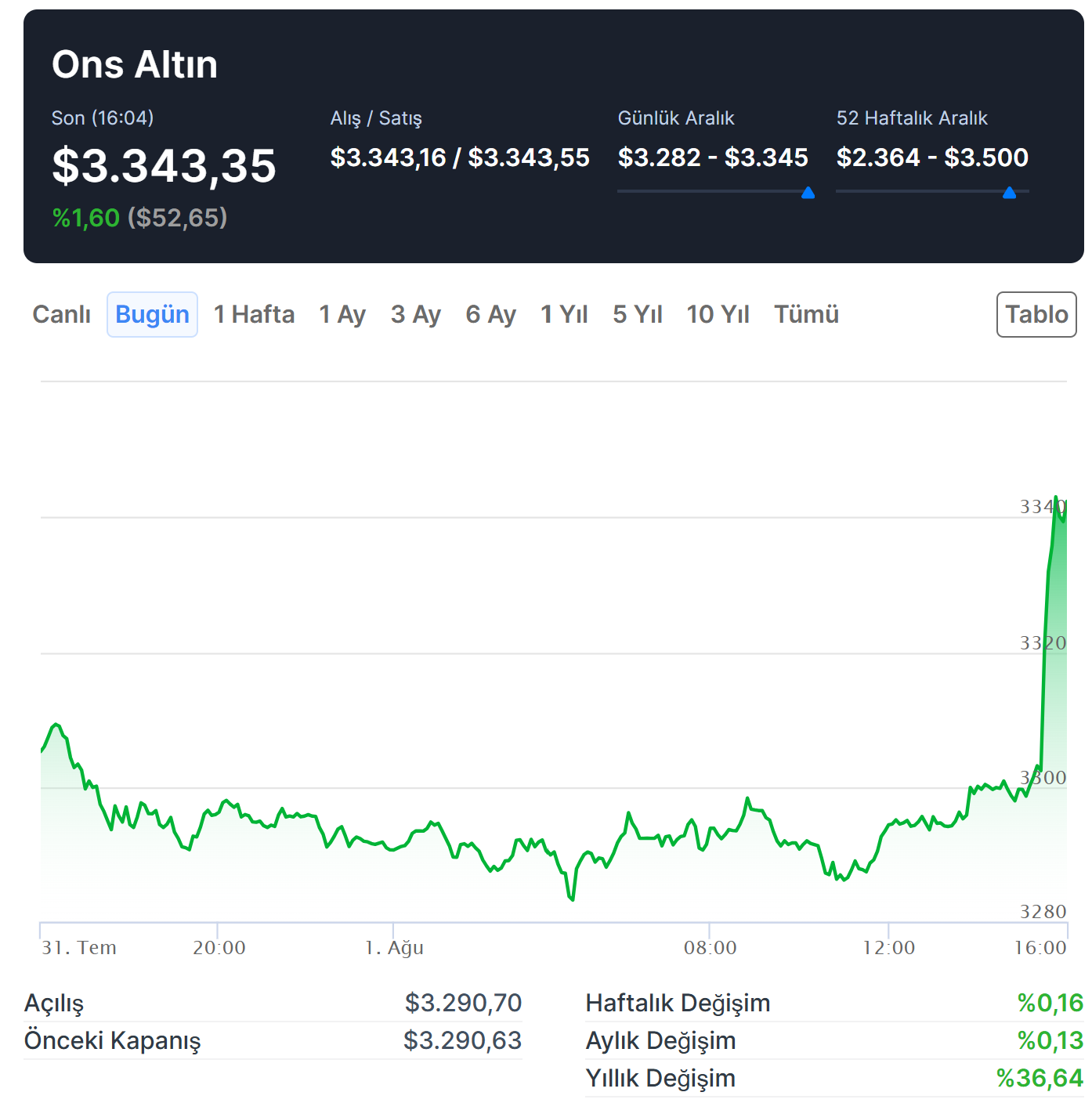The height and width of the screenshot is (1103, 1092).
Task: Select the 5 Yıl chart range
Action: click(x=637, y=314)
